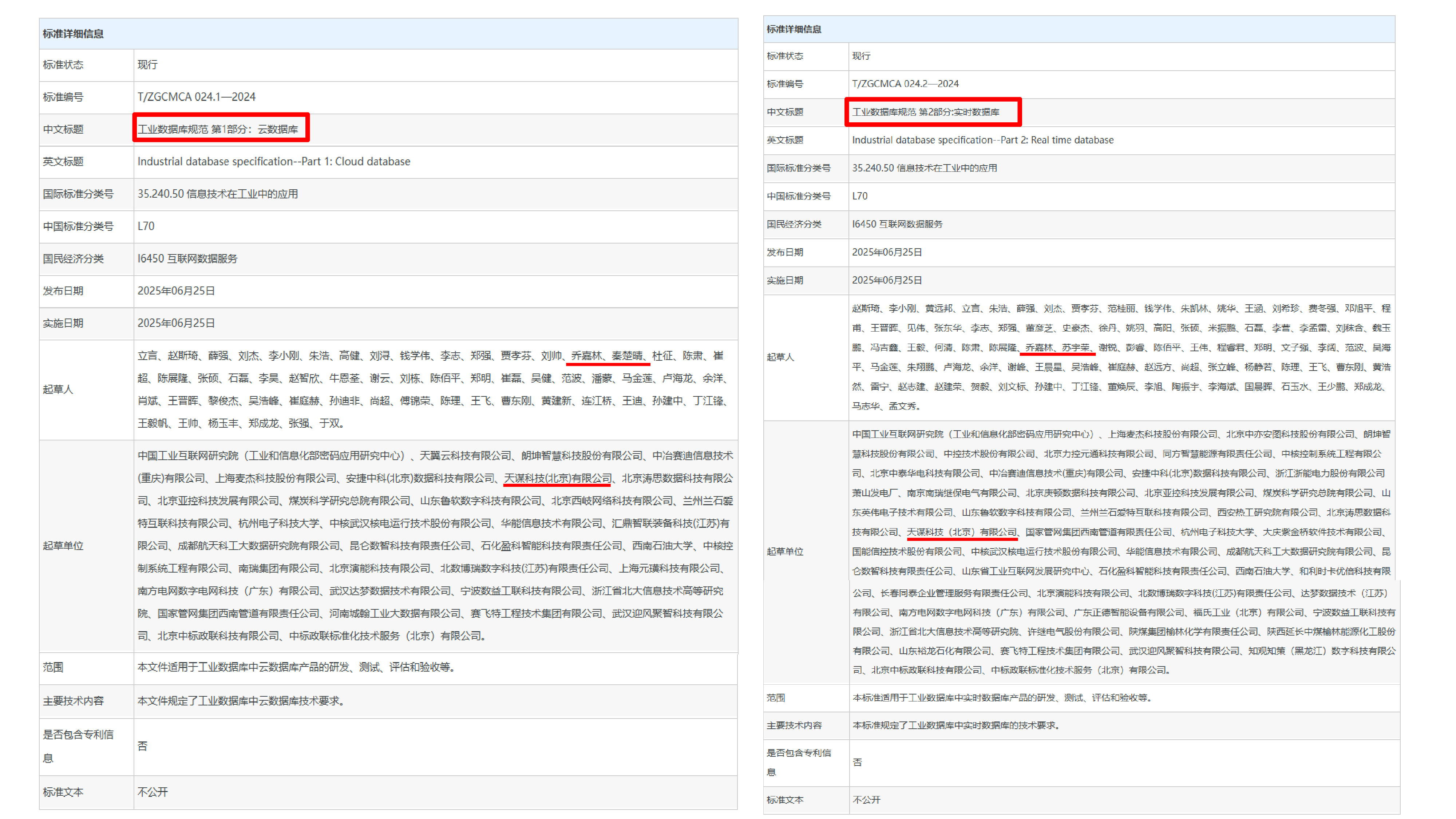Click the left table's 标准详细信息 header
This screenshot has height=819, width=1456.
(73, 34)
